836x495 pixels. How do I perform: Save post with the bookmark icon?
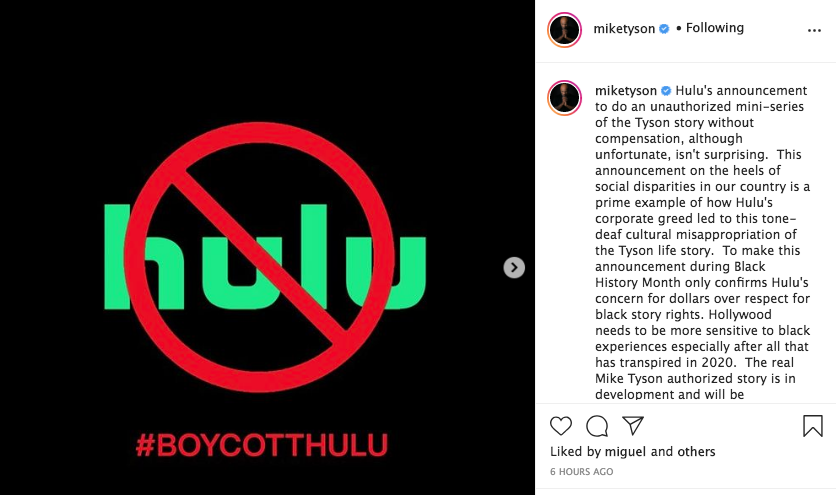tap(813, 426)
